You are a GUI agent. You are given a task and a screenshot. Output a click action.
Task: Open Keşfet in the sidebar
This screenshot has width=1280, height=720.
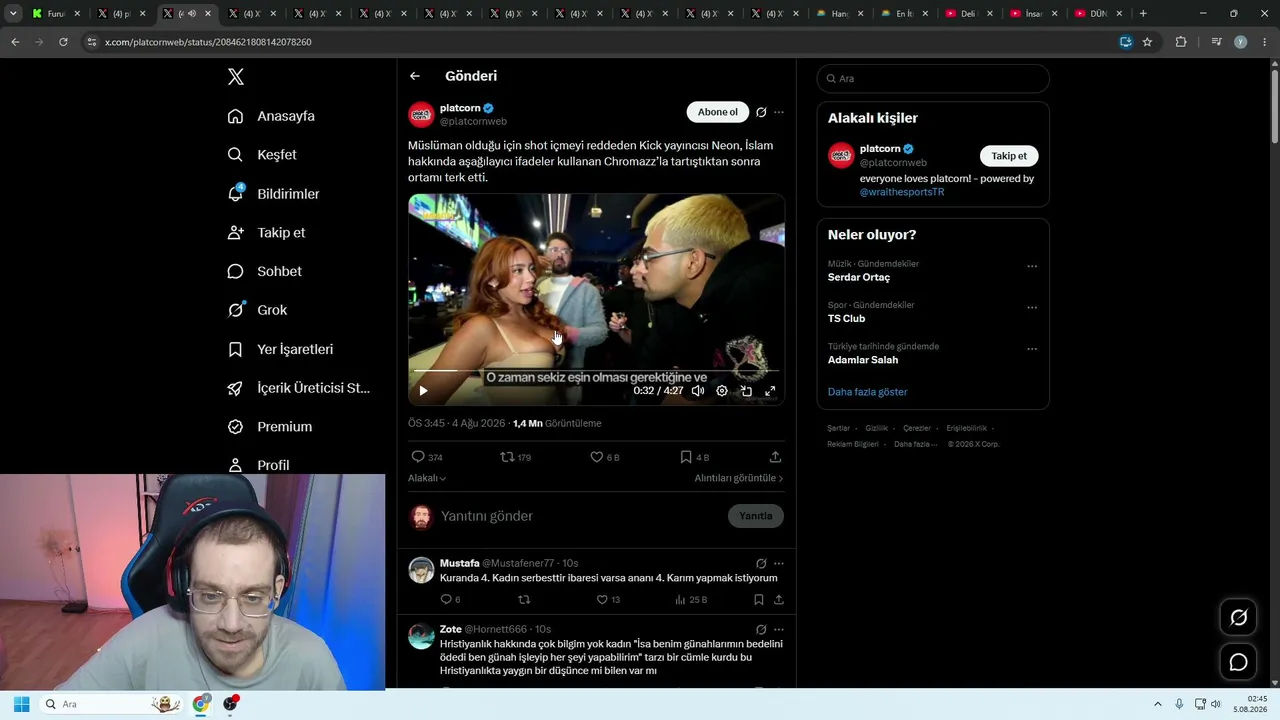(262, 155)
